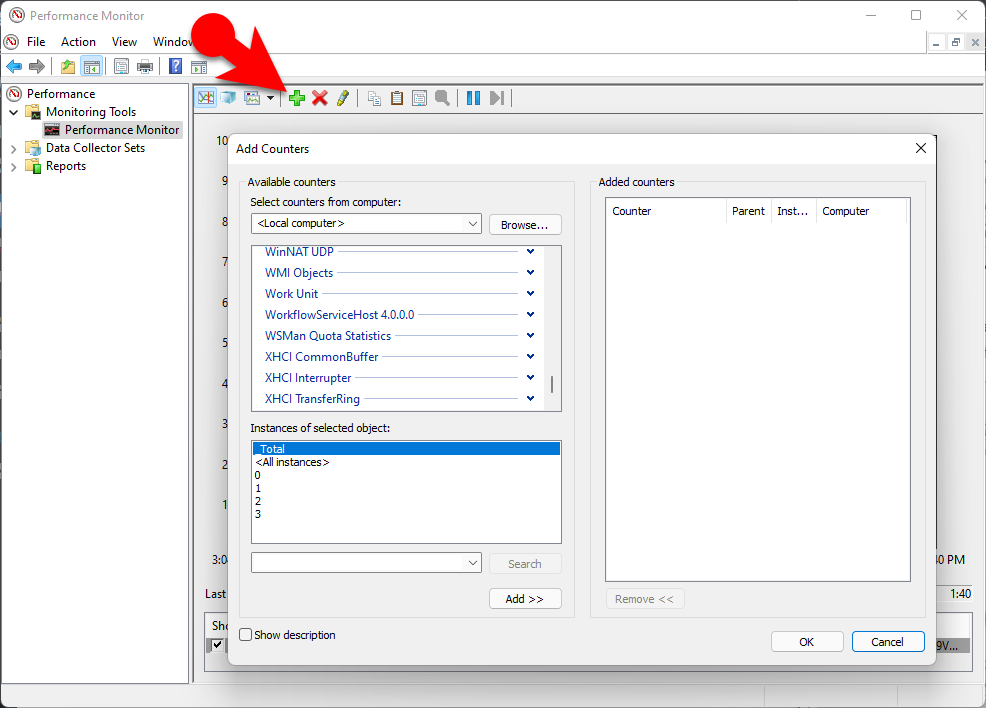The width and height of the screenshot is (986, 708).
Task: Expand the Work Unit counter group
Action: 530,294
